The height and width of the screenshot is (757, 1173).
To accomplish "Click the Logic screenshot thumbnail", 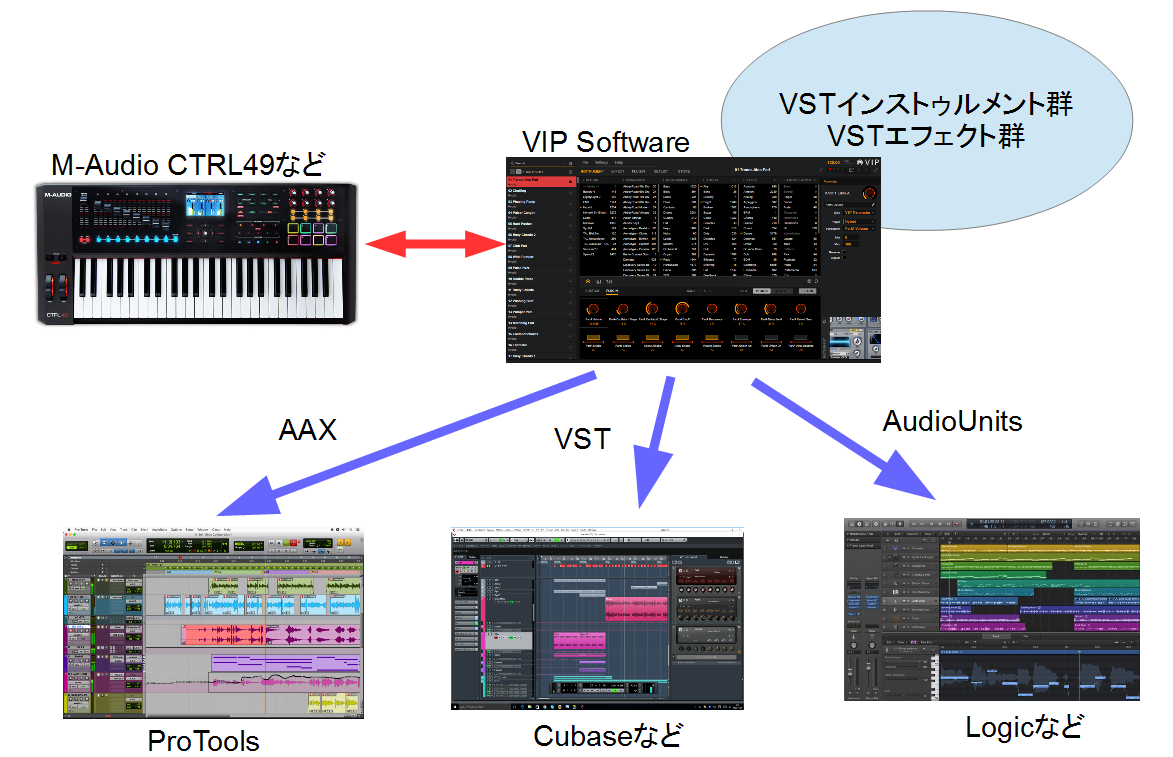I will pos(991,609).
